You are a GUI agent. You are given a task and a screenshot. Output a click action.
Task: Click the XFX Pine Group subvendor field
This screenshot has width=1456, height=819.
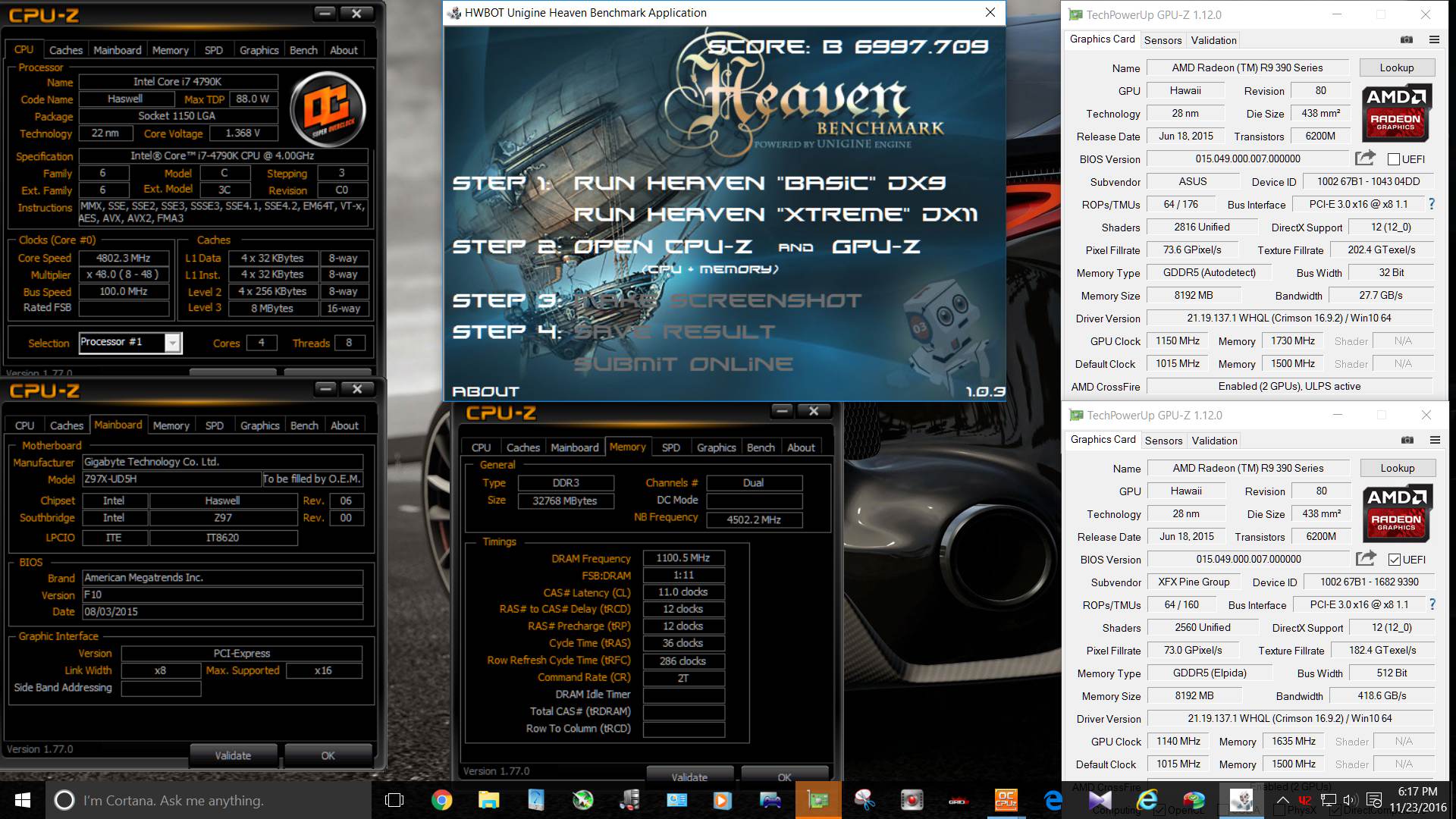pos(1194,582)
